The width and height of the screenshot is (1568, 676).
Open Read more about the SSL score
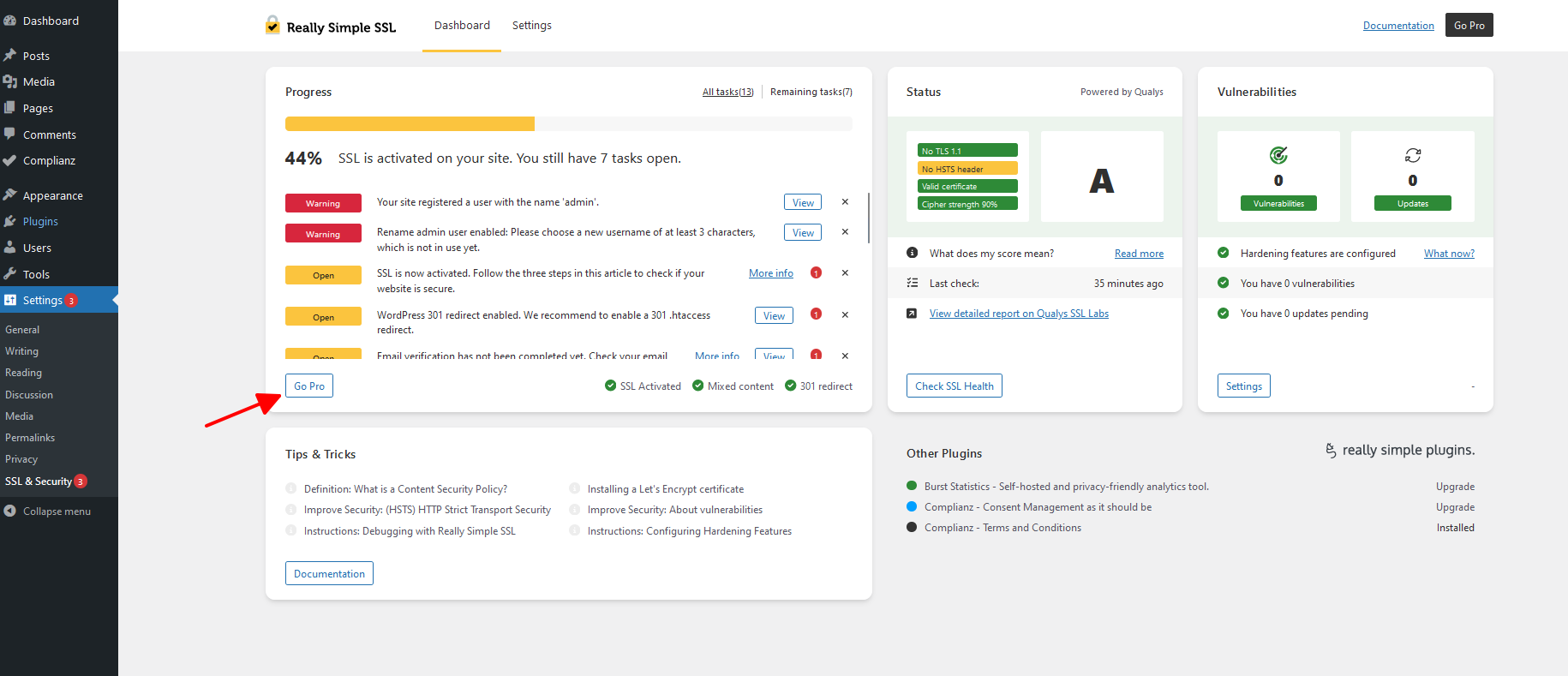[1139, 254]
